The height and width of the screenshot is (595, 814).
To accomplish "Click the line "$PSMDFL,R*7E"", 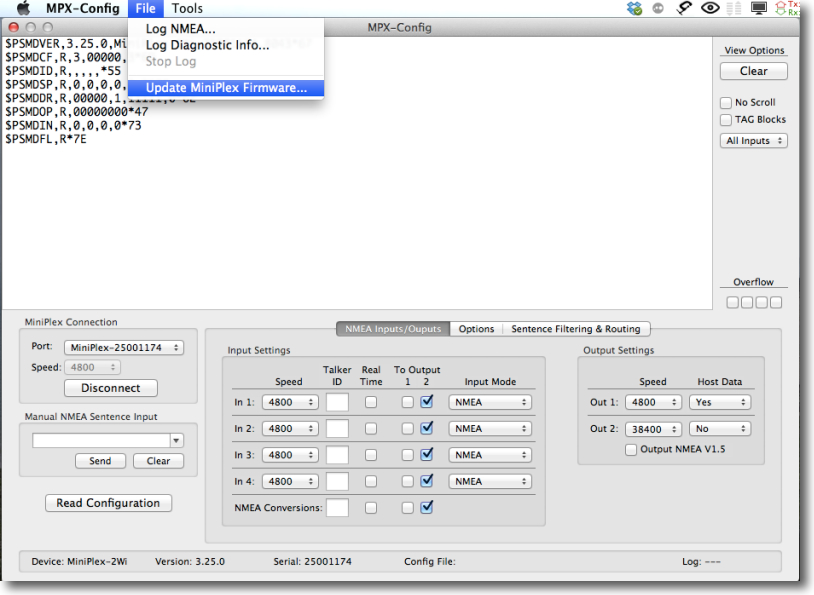I will 46,139.
